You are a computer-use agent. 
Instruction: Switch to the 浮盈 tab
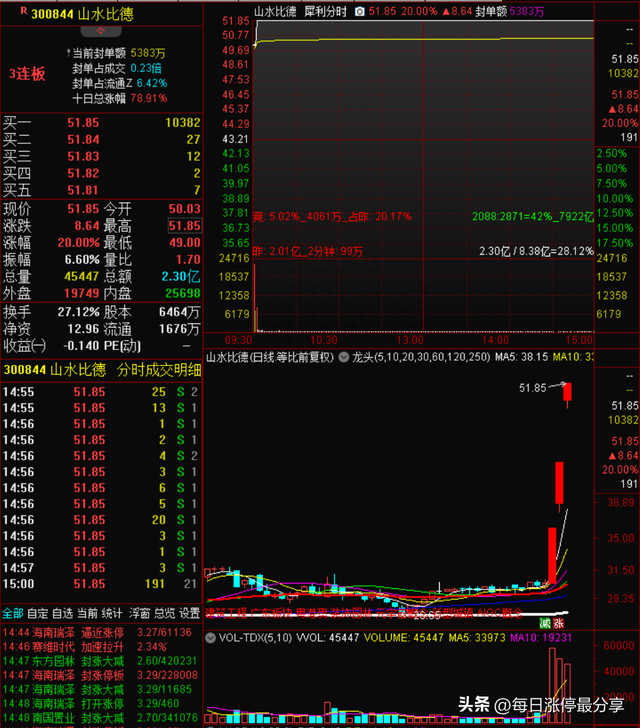pos(139,612)
